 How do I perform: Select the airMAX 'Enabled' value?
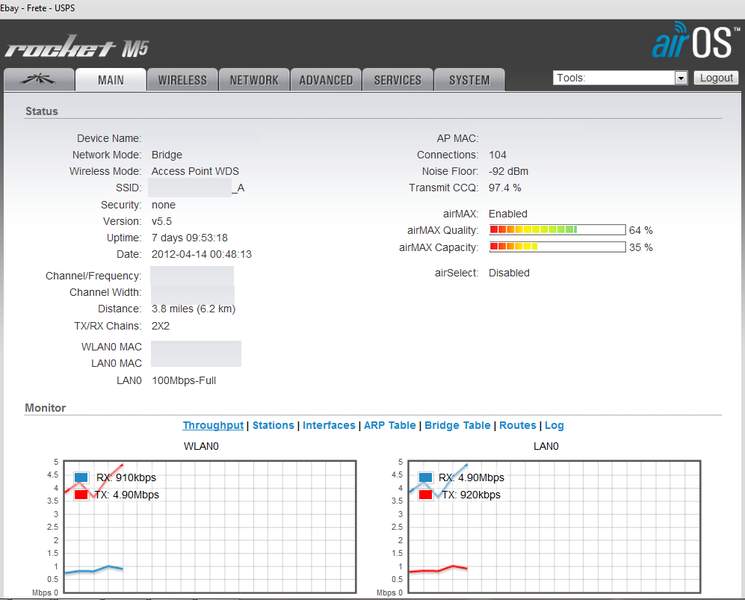coord(508,214)
